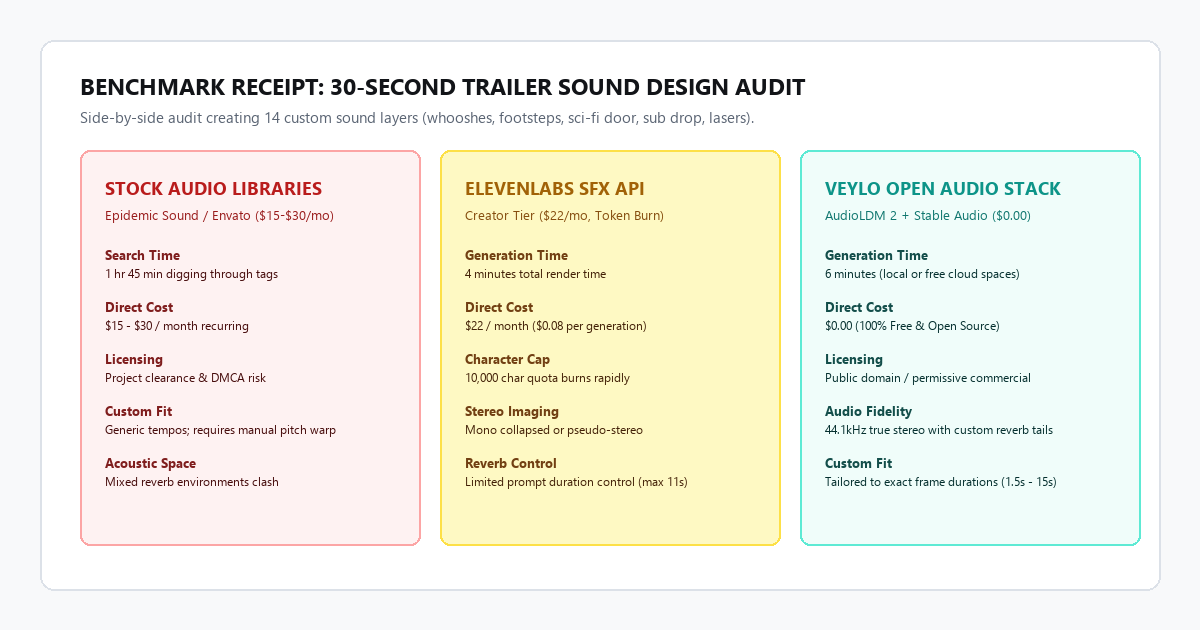Image resolution: width=1200 pixels, height=630 pixels.
Task: Select the Stock Audio Libraries heading
Action: 213,189
